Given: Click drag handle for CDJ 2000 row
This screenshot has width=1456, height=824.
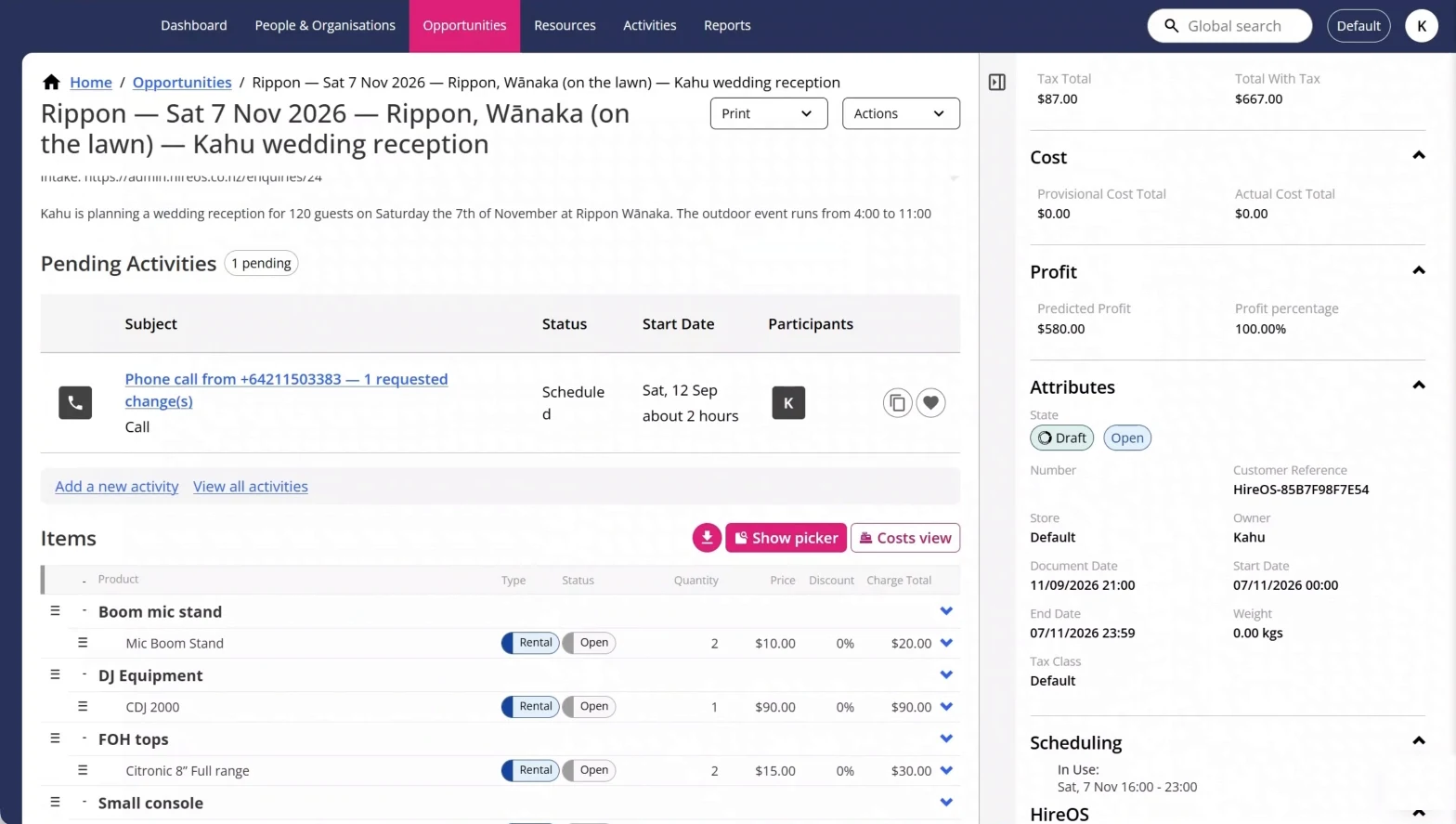Looking at the screenshot, I should click(83, 706).
